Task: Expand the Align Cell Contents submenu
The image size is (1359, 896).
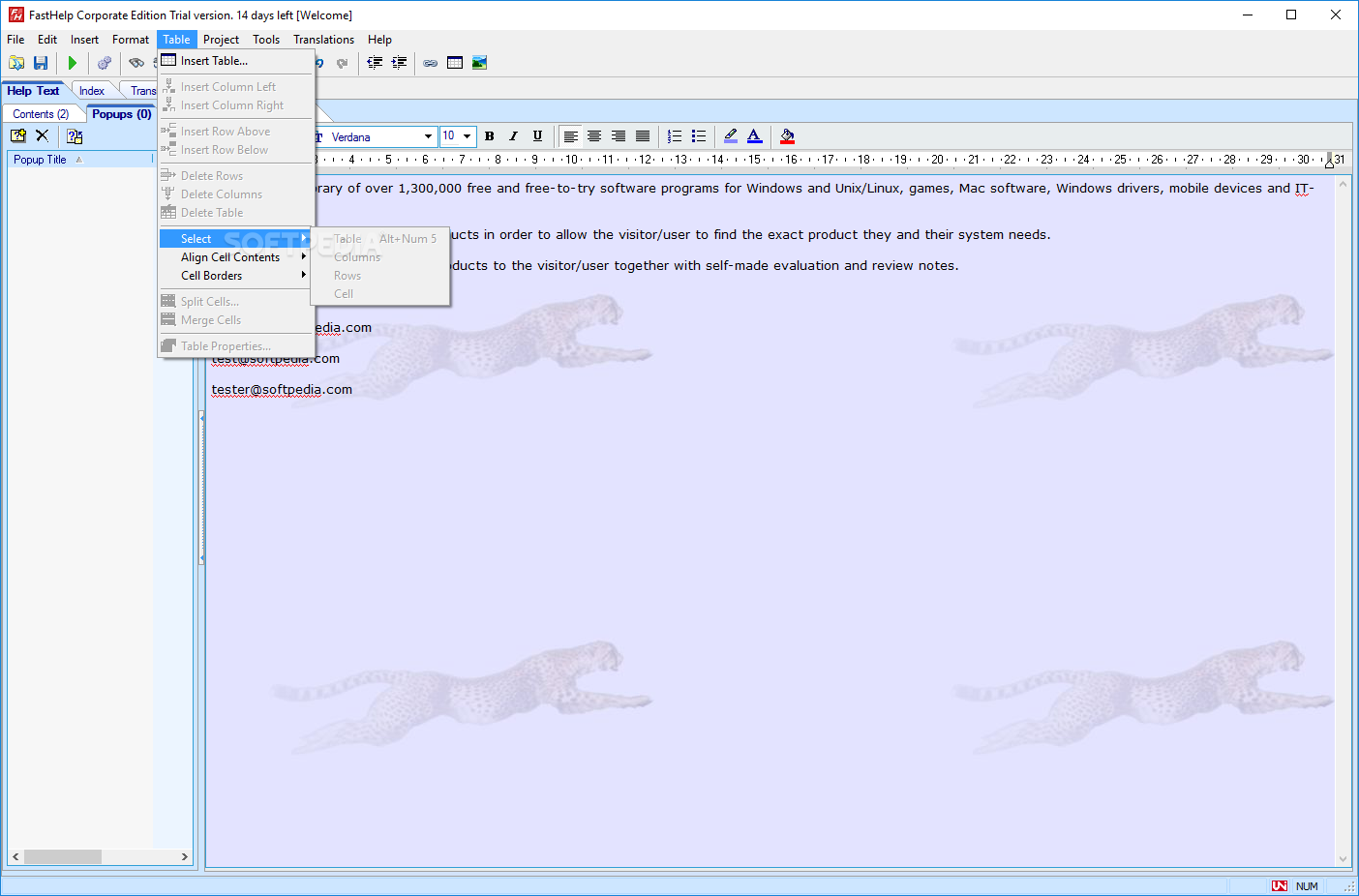Action: (230, 257)
